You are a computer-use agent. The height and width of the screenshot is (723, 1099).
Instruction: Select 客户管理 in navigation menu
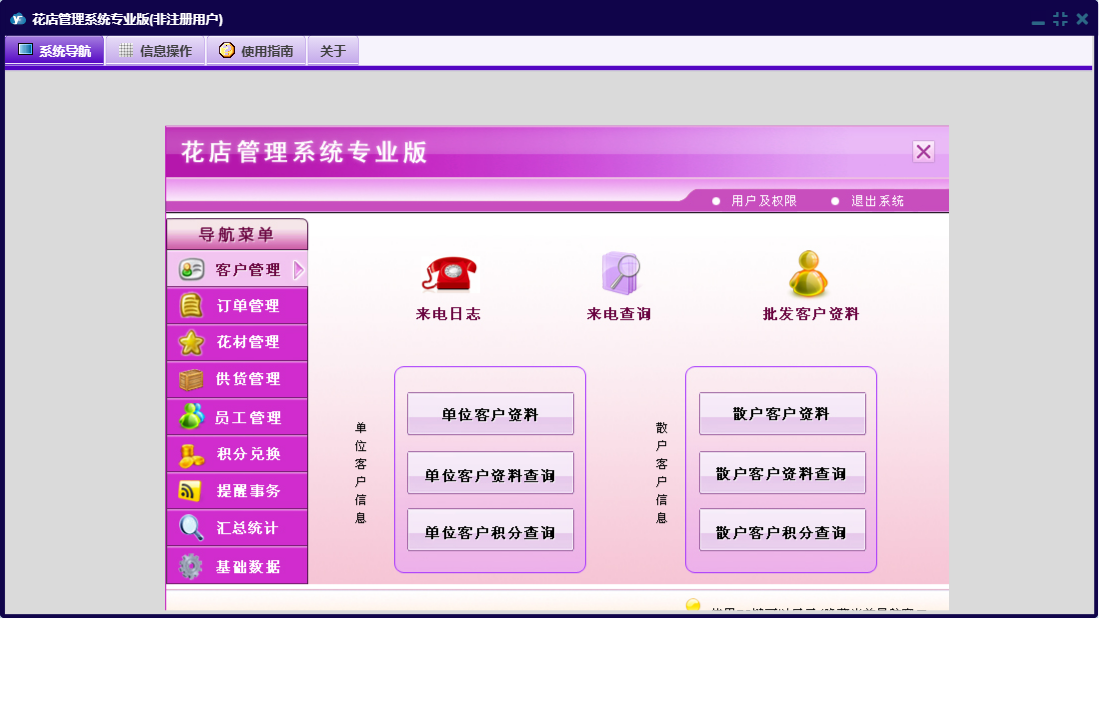(x=237, y=269)
